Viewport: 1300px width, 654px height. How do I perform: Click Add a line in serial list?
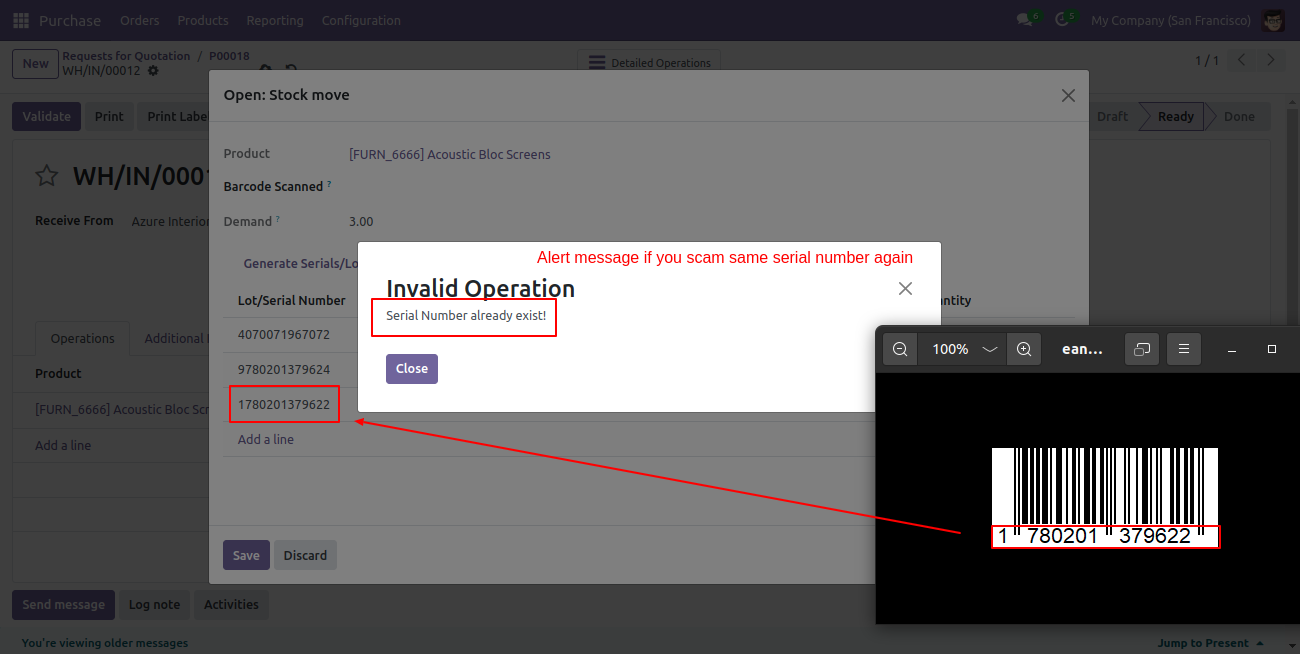266,439
